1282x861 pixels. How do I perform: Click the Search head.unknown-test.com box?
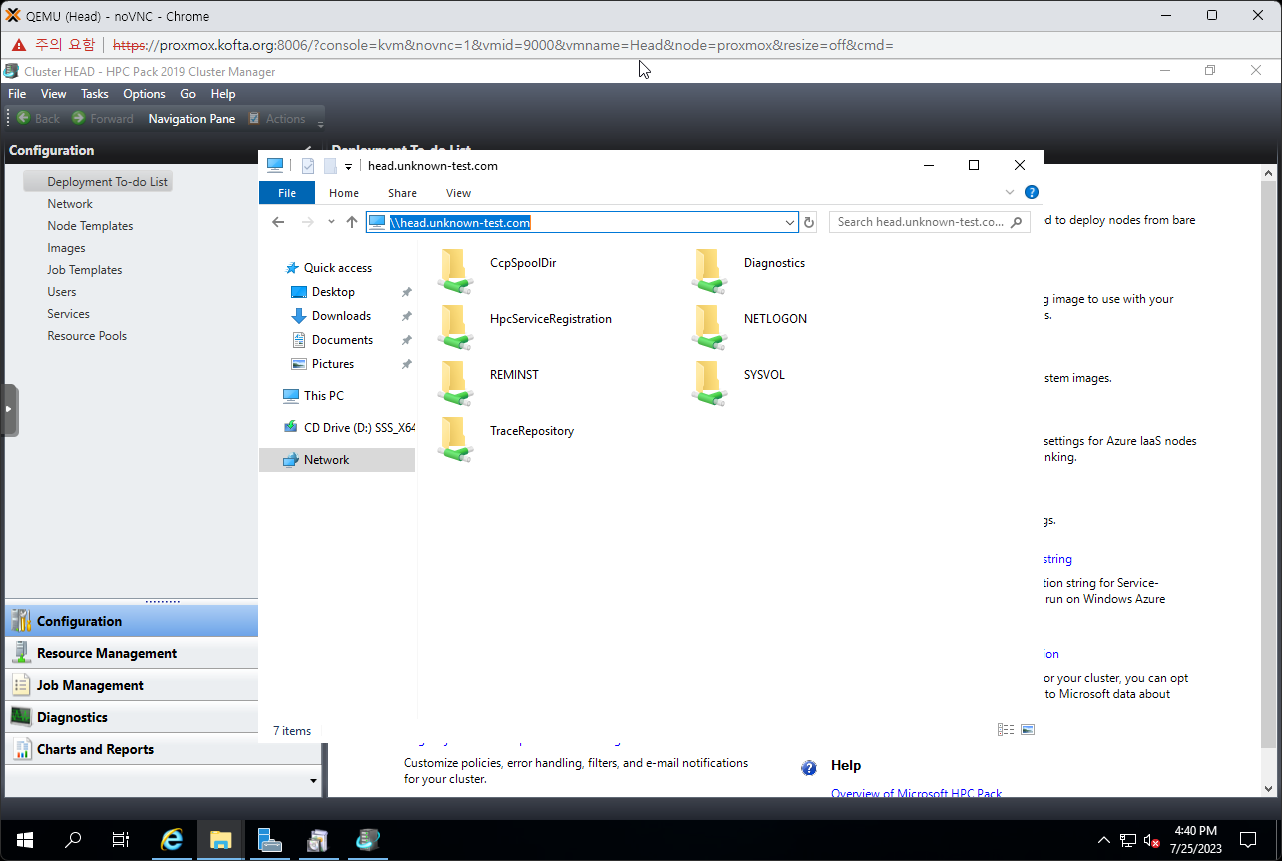tap(920, 222)
